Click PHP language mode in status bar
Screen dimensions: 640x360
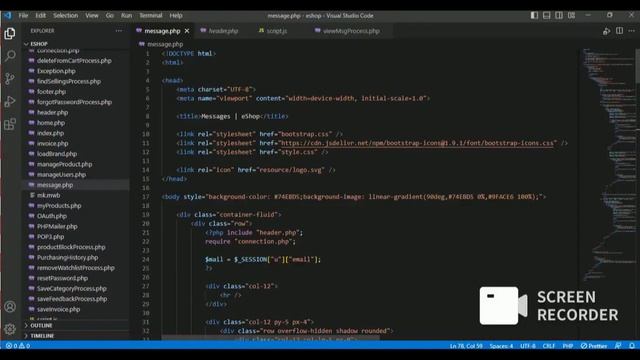click(568, 346)
